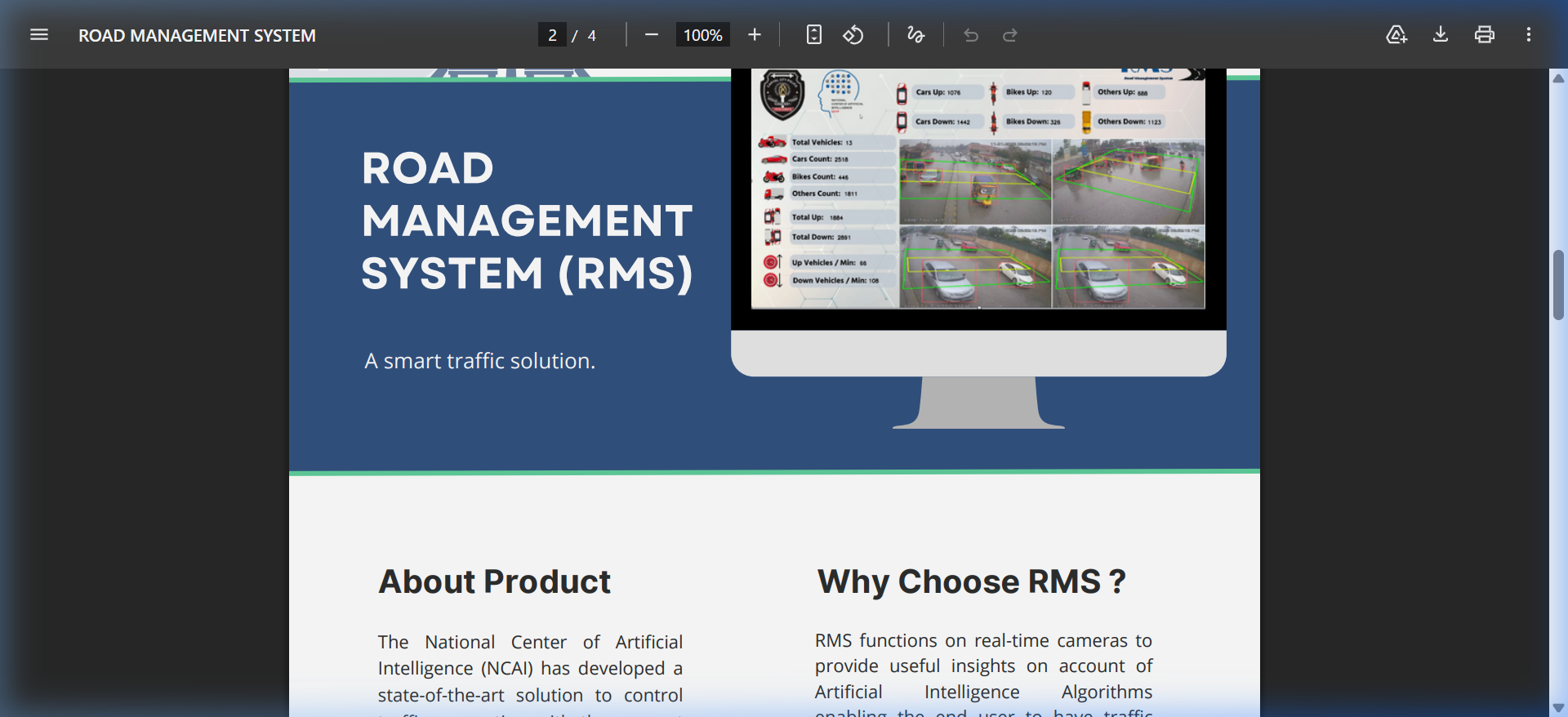This screenshot has height=717, width=1568.
Task: Click the Undo arrow in the toolbar
Action: [970, 35]
